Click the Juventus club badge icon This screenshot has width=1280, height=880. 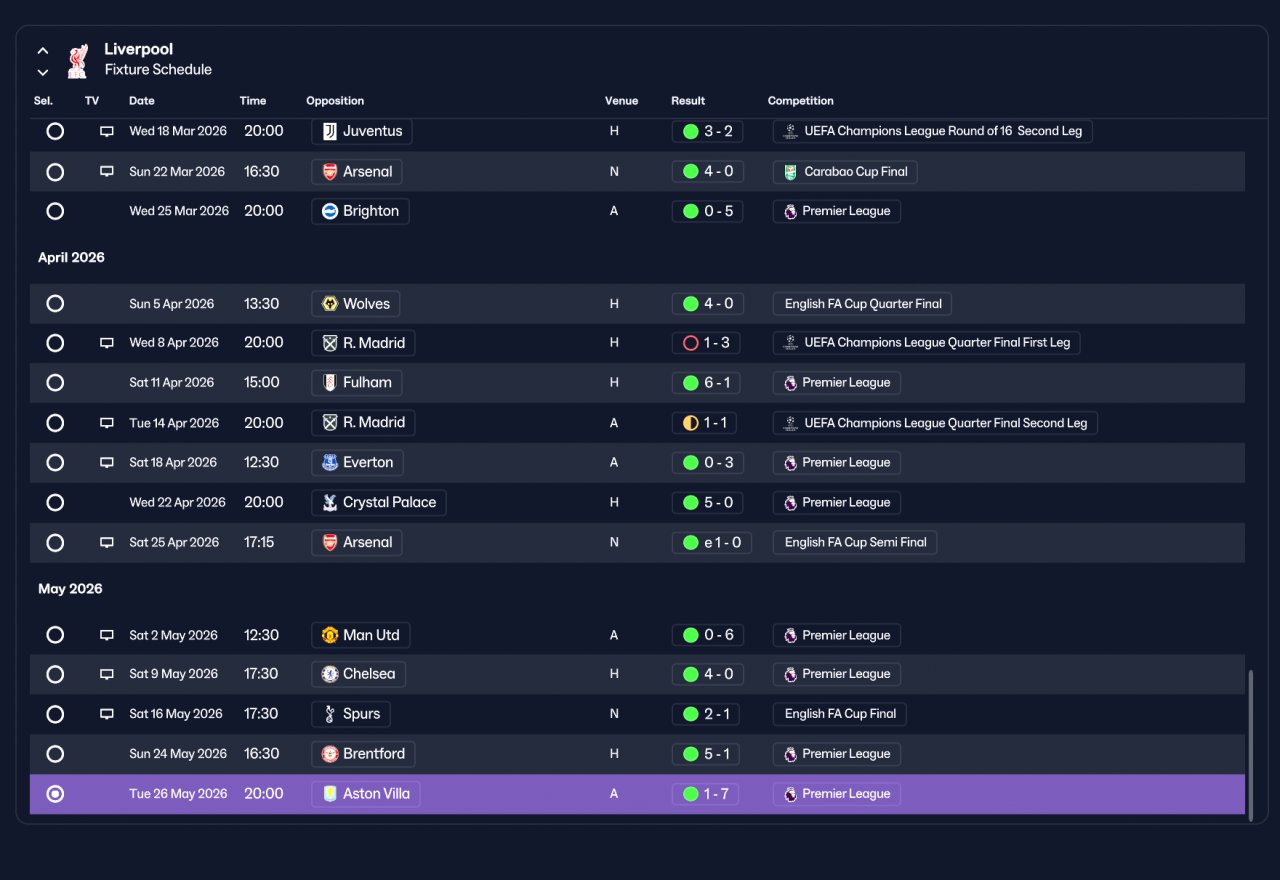tap(330, 131)
